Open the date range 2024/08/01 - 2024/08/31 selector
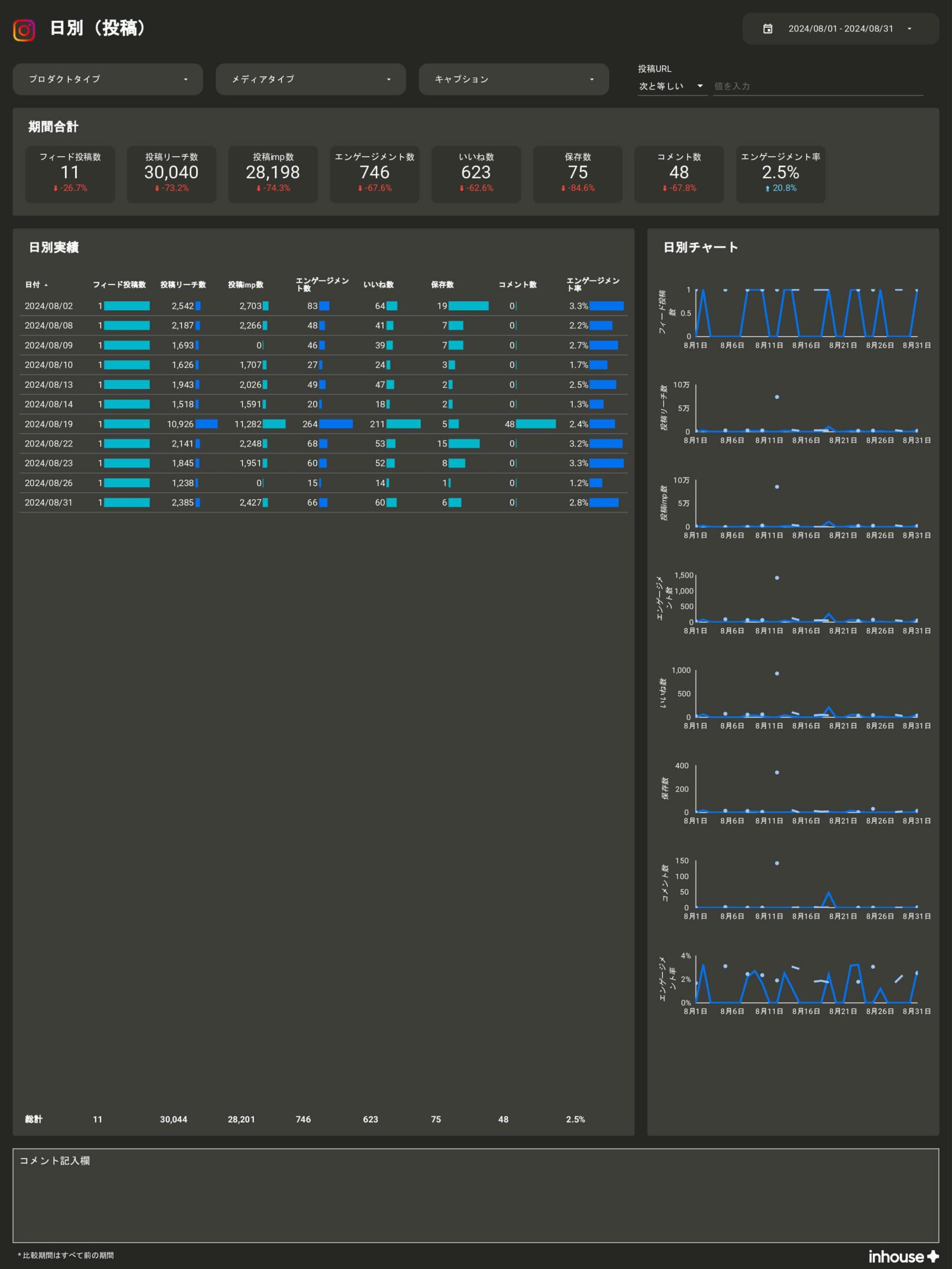The height and width of the screenshot is (1269, 952). pos(840,28)
